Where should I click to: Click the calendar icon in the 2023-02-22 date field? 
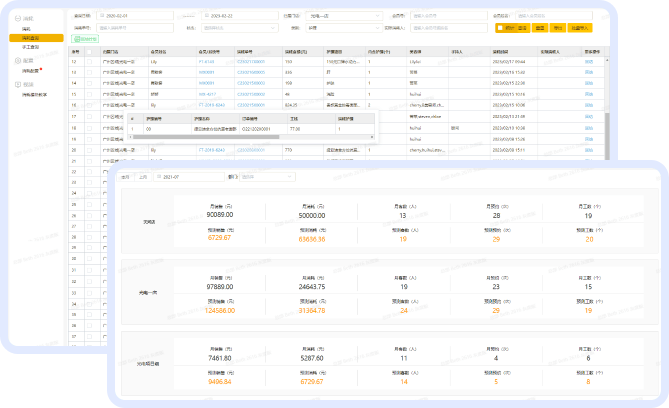pyautogui.click(x=207, y=16)
